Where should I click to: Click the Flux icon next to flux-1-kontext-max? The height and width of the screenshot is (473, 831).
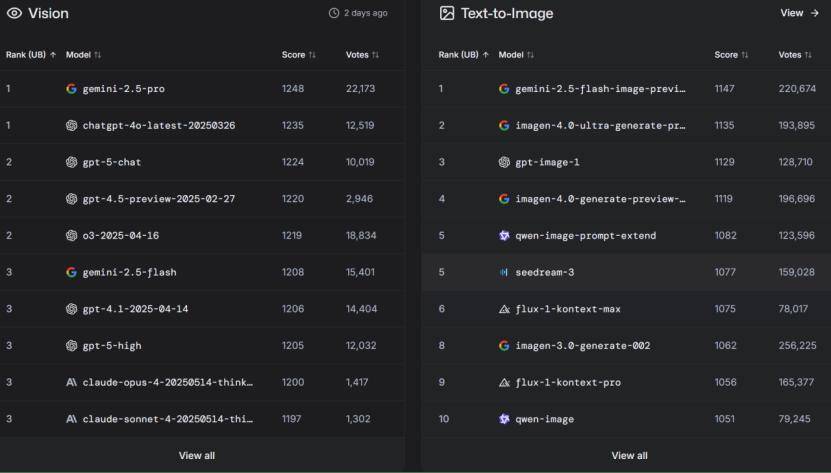(504, 309)
